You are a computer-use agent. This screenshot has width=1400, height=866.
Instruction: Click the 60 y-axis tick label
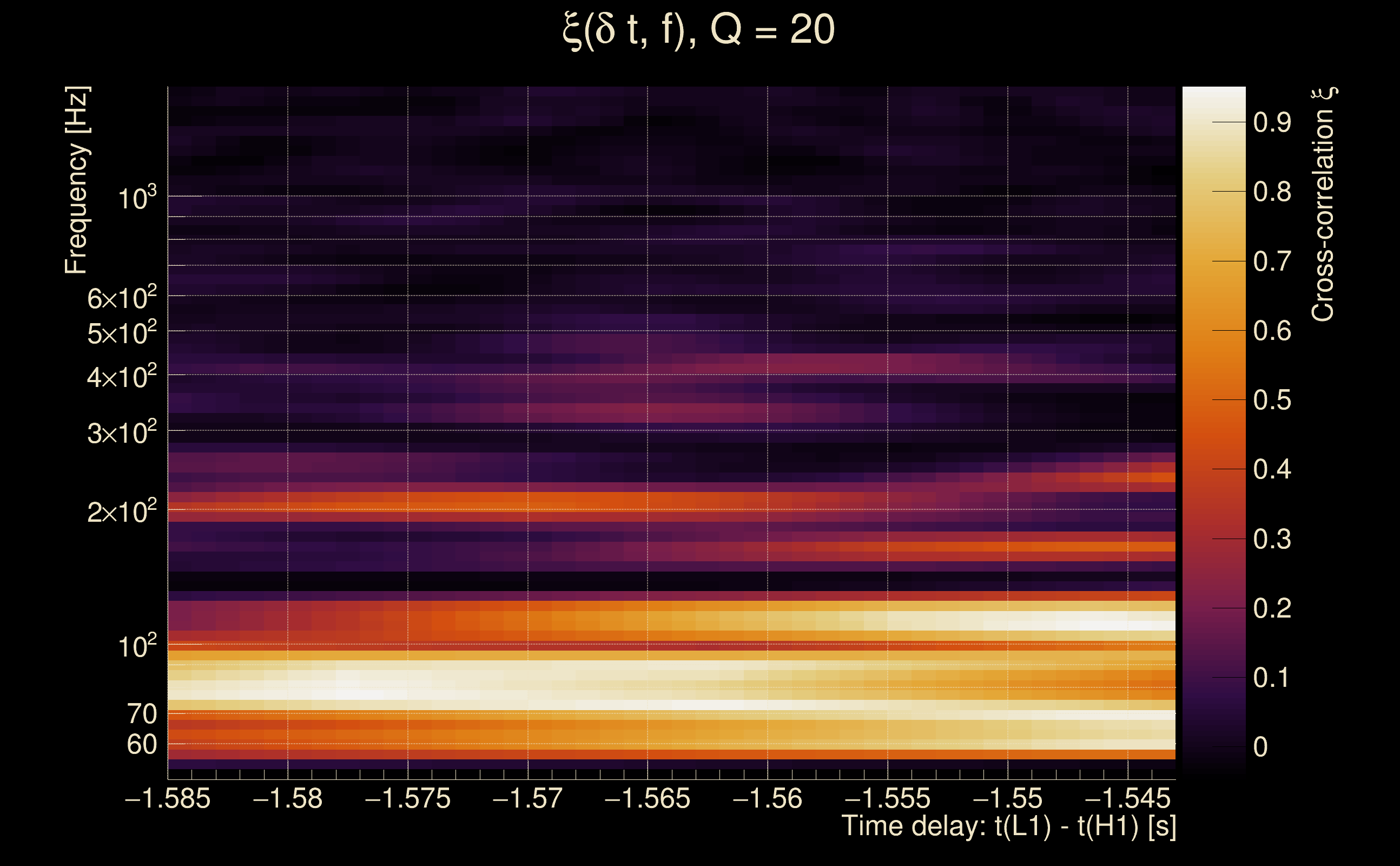[x=141, y=745]
